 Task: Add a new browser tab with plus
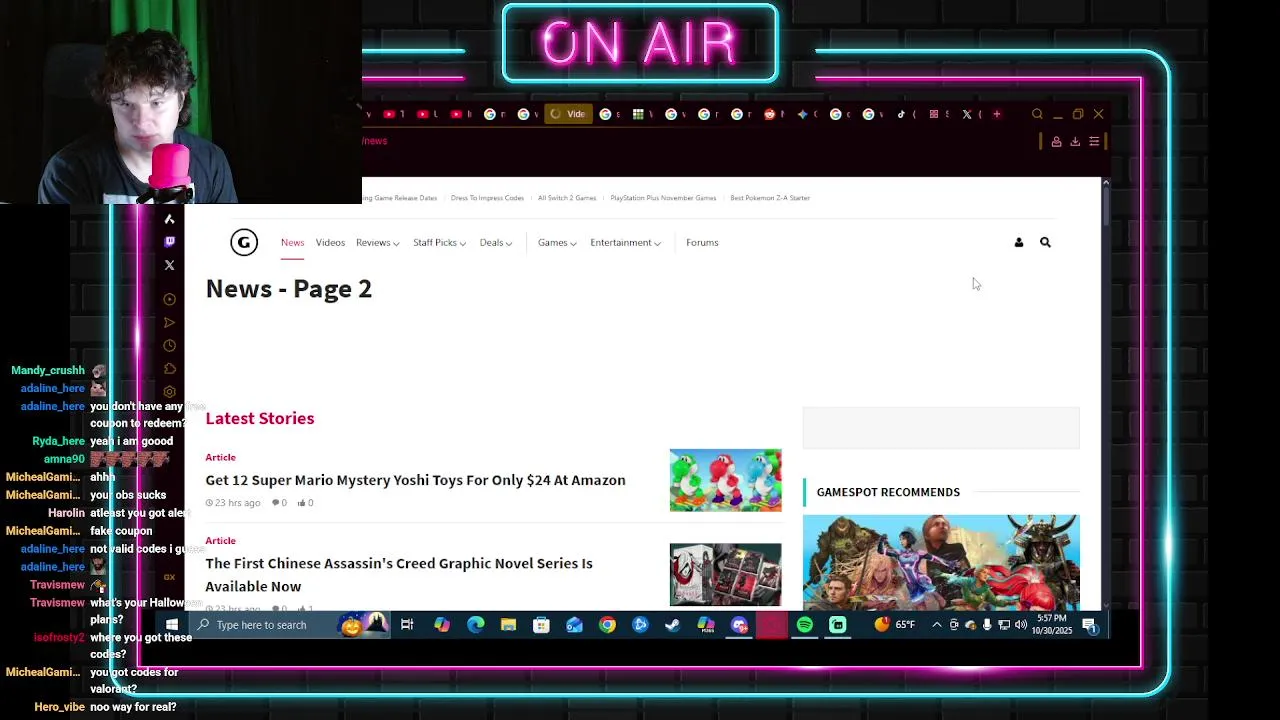coord(996,114)
